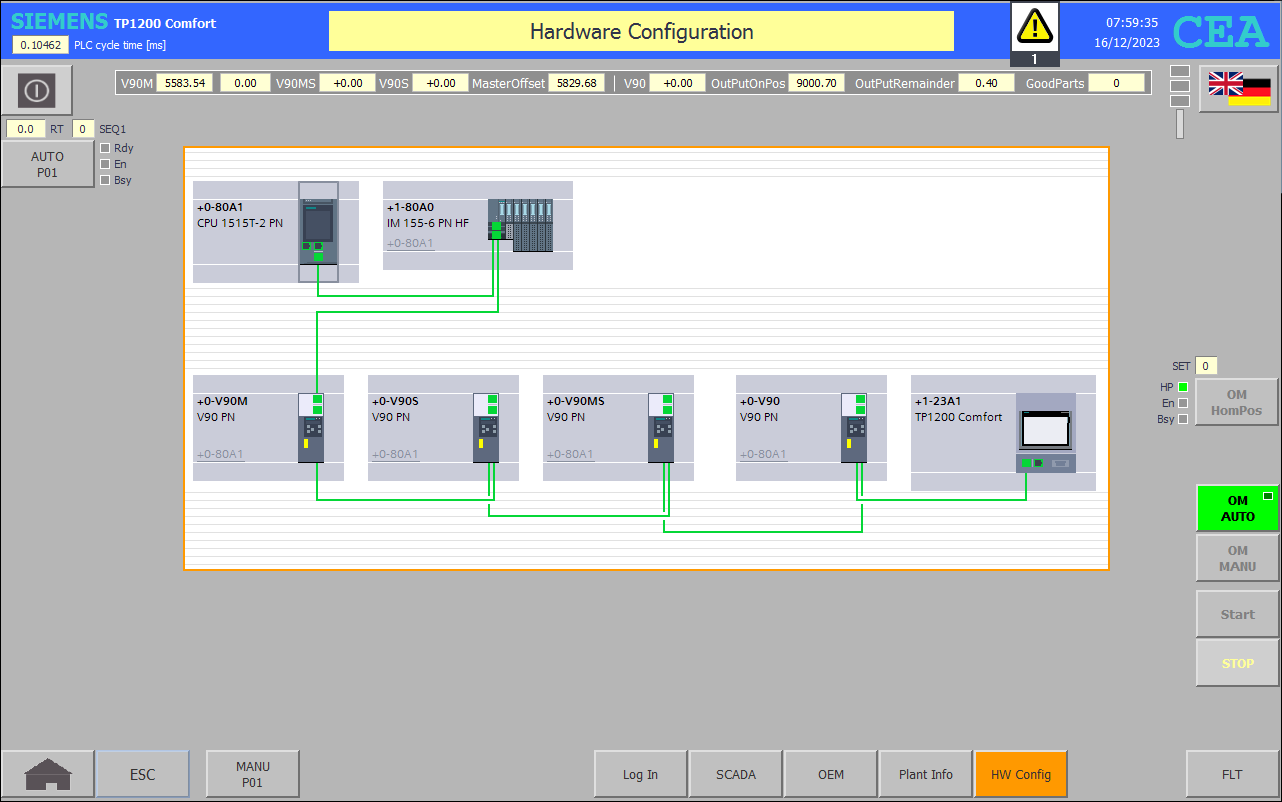Click the V90MS +0.00 field

347,83
